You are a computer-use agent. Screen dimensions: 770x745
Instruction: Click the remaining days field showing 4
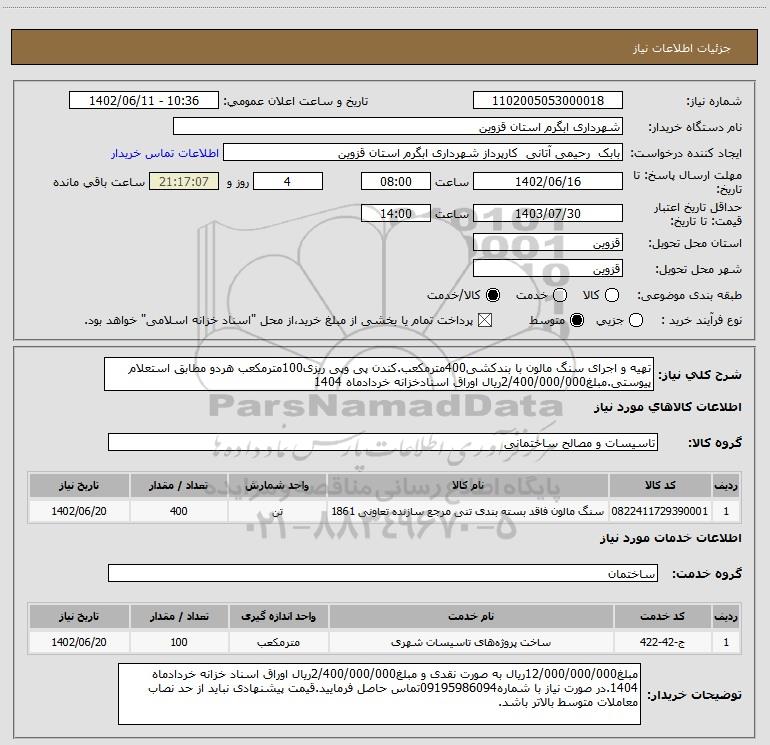pyautogui.click(x=288, y=182)
